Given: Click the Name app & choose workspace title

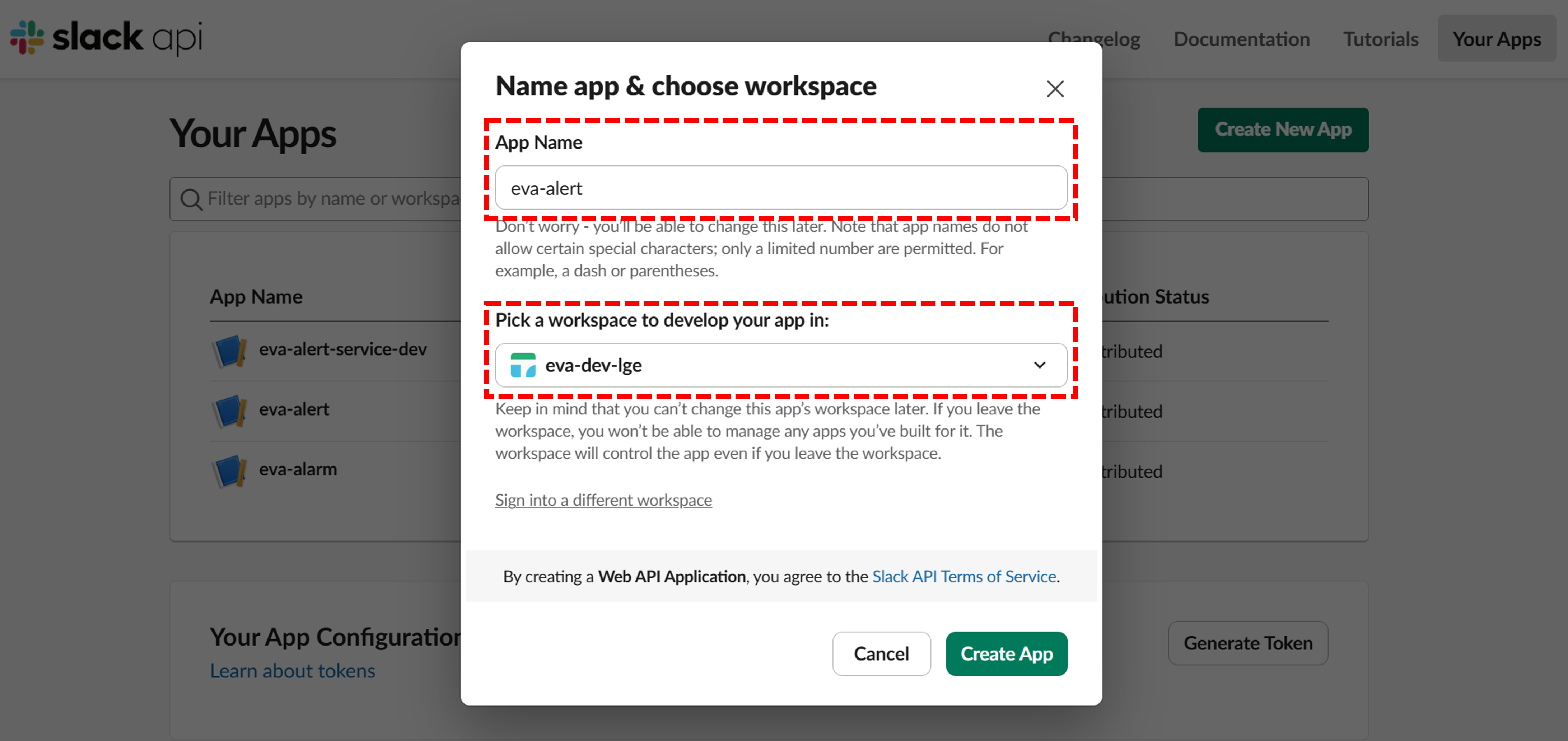Looking at the screenshot, I should pyautogui.click(x=686, y=86).
